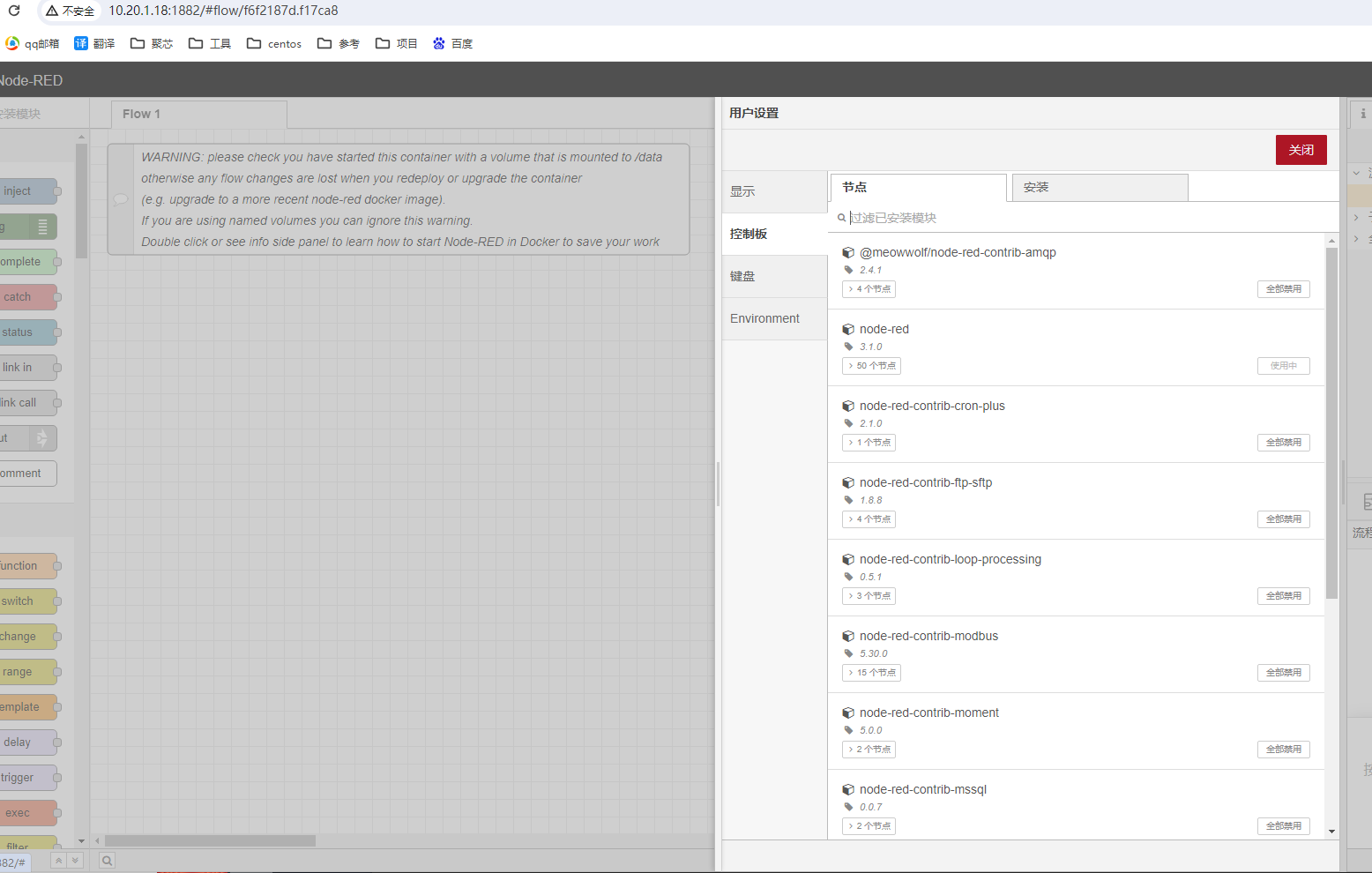The width and height of the screenshot is (1372, 873).
Task: Click the 使用中 button for node-red
Action: [x=1283, y=366]
